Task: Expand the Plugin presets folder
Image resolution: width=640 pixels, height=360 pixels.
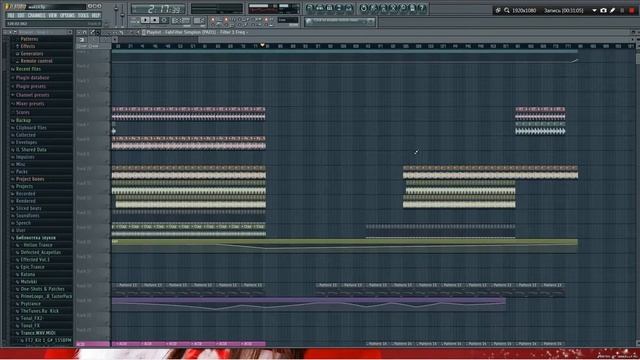Action: click(x=31, y=86)
